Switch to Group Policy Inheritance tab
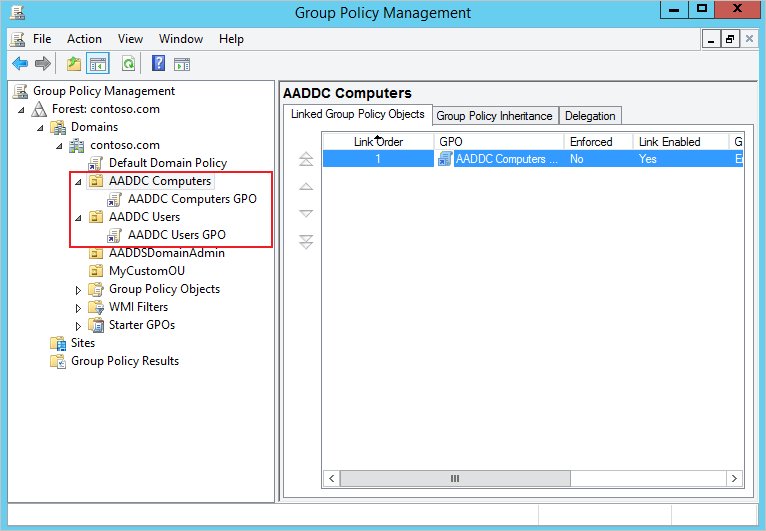Image resolution: width=766 pixels, height=531 pixels. pyautogui.click(x=494, y=116)
